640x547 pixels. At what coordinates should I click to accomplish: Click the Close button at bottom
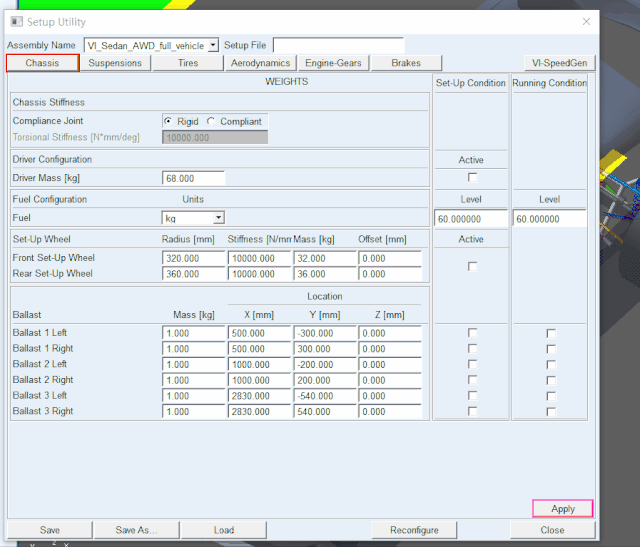pyautogui.click(x=552, y=530)
